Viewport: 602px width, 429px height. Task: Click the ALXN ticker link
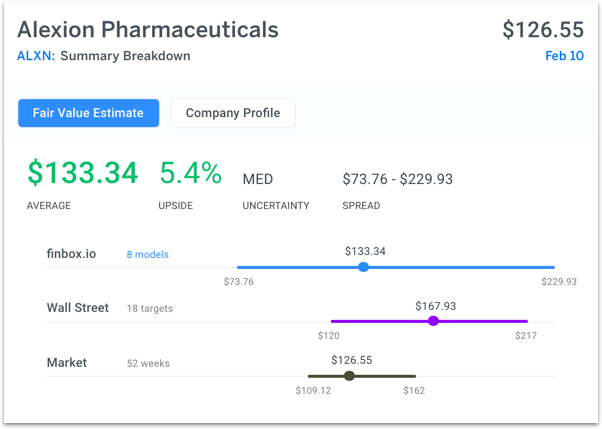point(36,56)
